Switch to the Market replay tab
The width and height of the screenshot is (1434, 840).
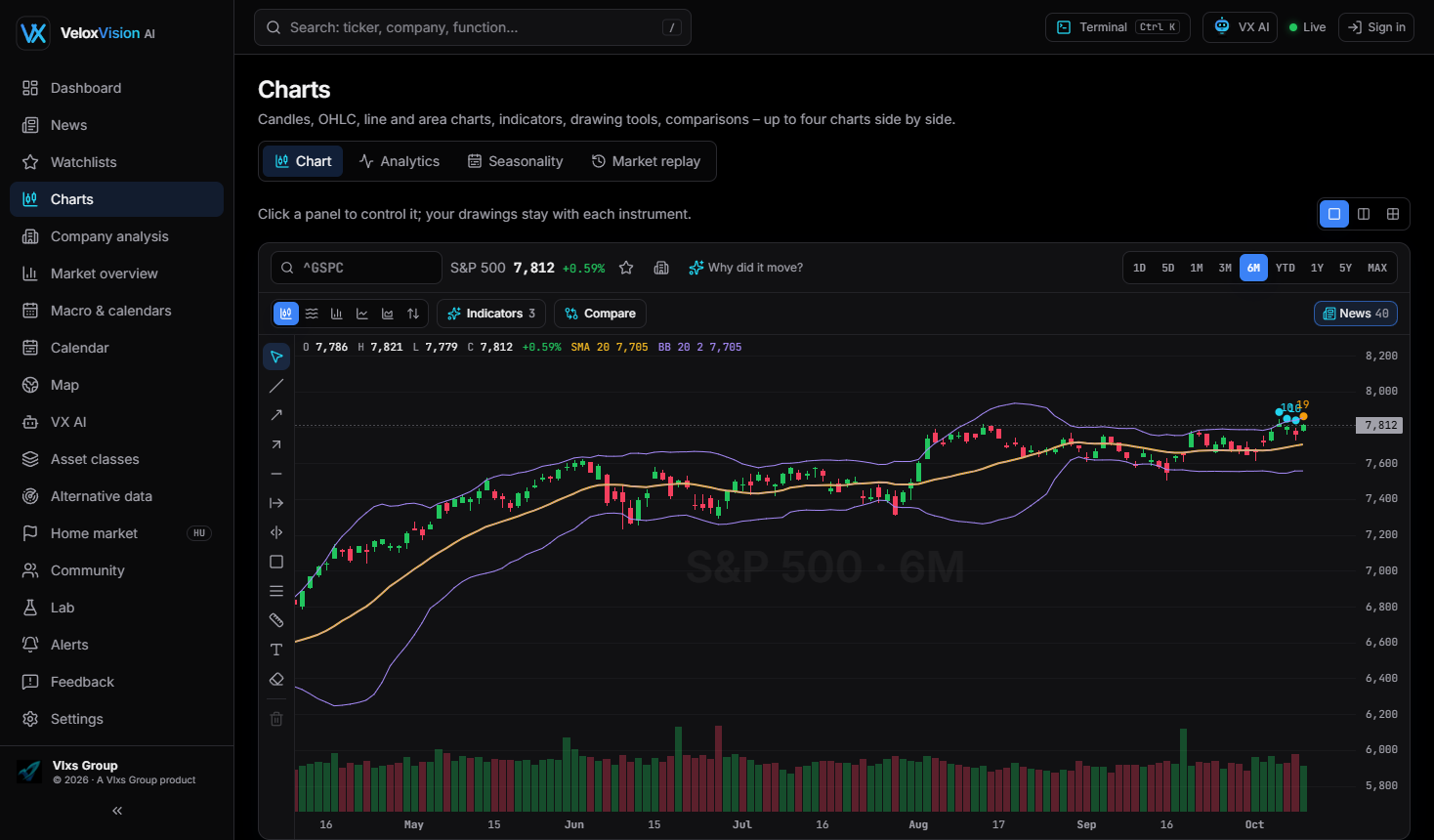pos(646,161)
